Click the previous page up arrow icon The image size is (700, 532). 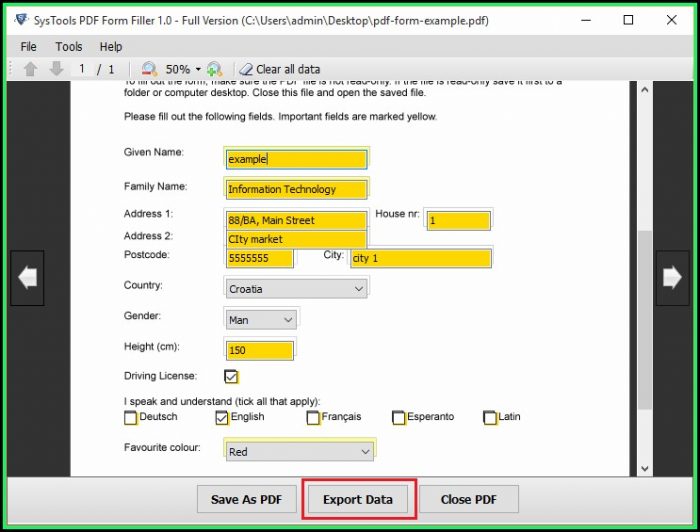[30, 69]
